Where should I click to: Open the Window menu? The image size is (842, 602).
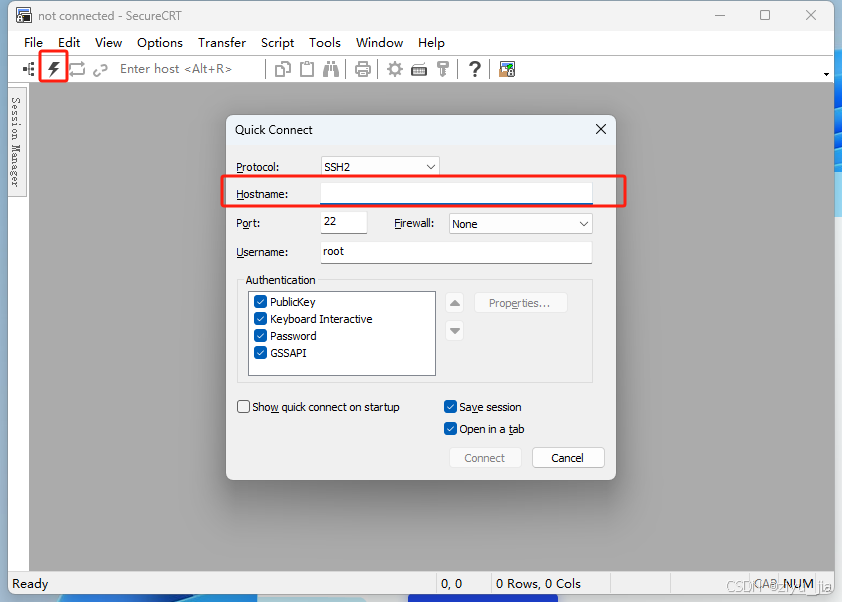(x=380, y=42)
